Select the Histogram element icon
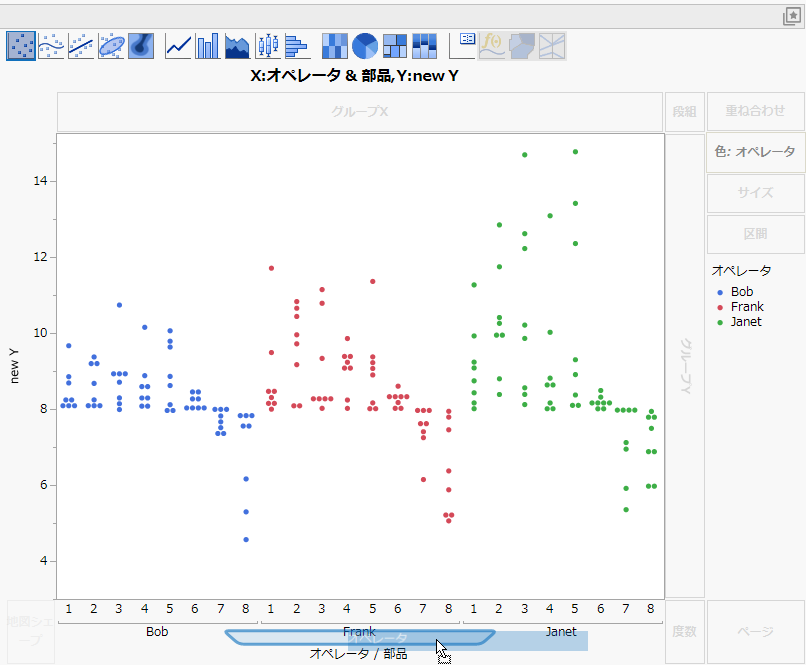The image size is (806, 665). [x=297, y=46]
